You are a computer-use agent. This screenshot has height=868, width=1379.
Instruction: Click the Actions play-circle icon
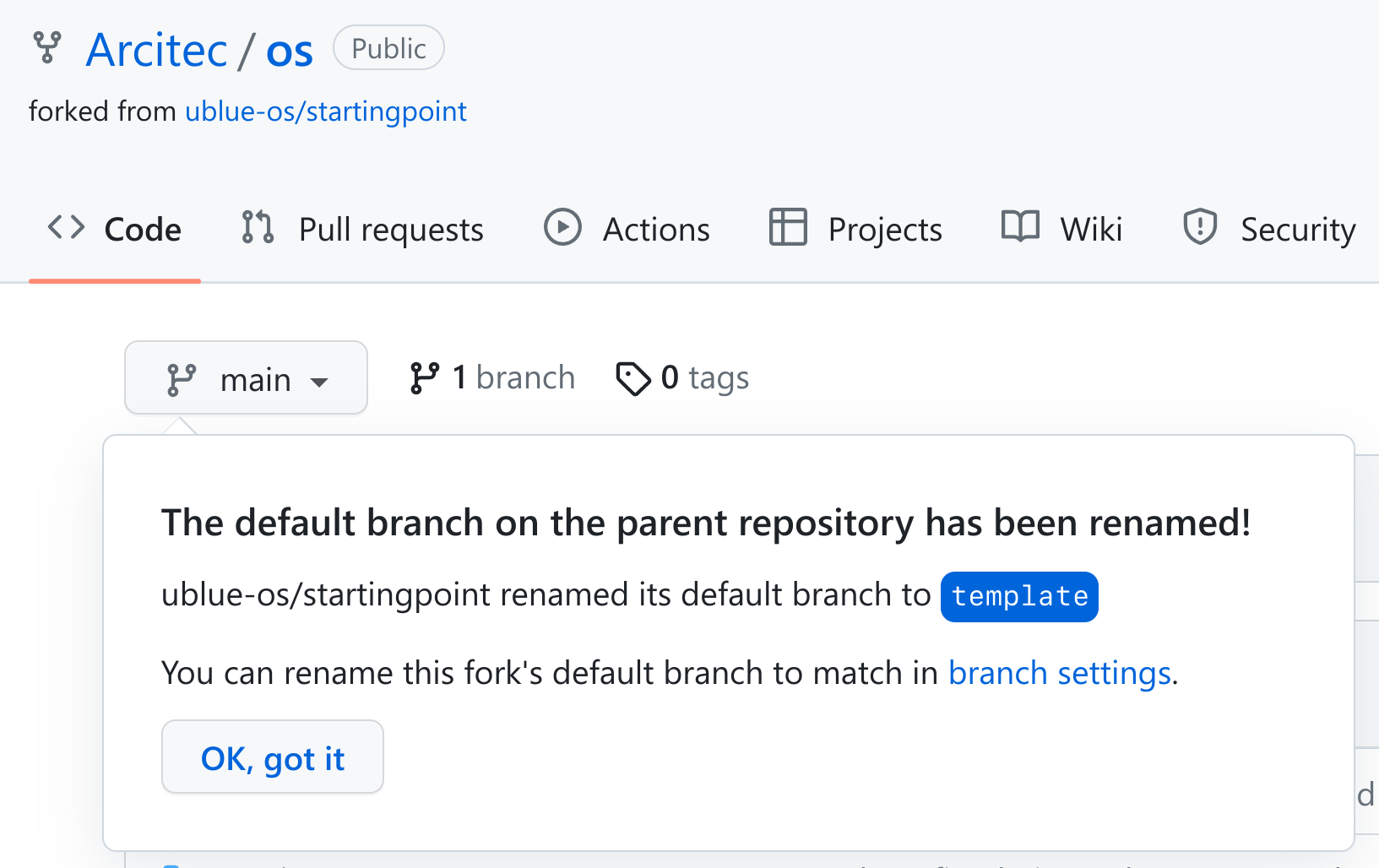[562, 227]
